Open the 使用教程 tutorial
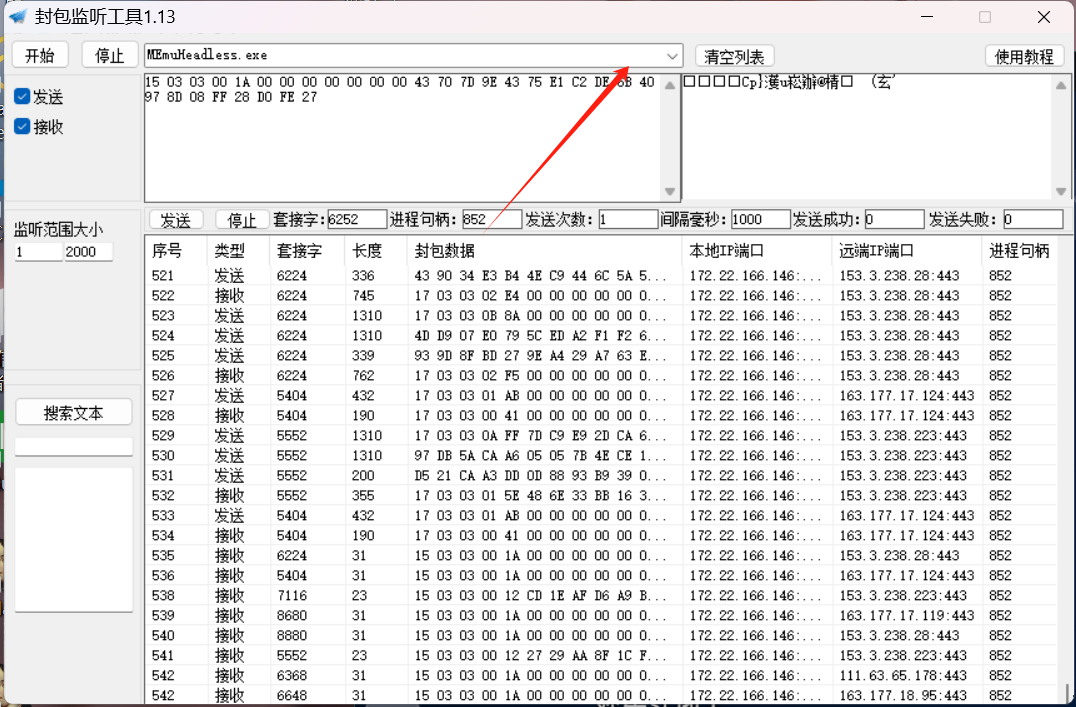The height and width of the screenshot is (707, 1076). 1024,56
